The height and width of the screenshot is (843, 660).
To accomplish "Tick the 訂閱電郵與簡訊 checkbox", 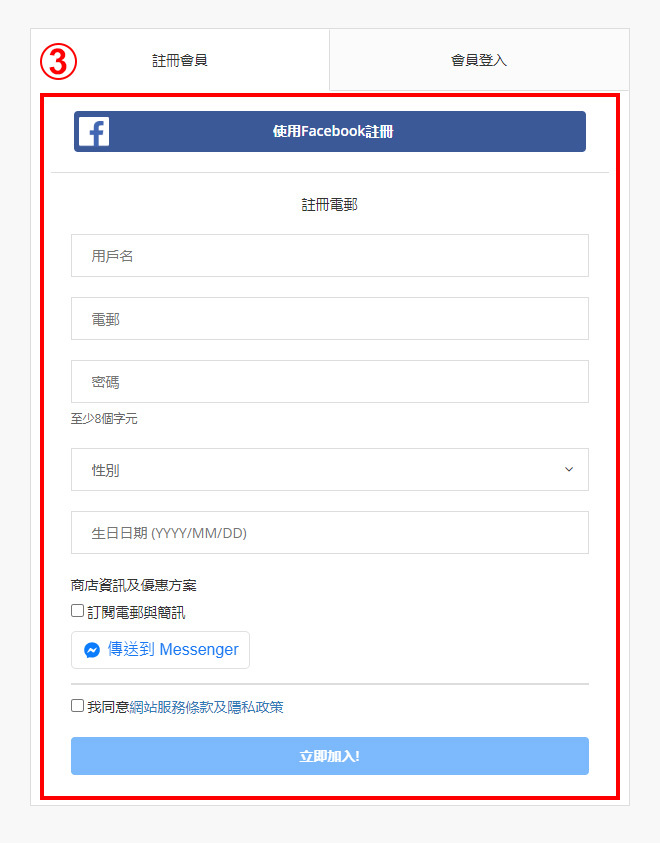I will pyautogui.click(x=77, y=611).
